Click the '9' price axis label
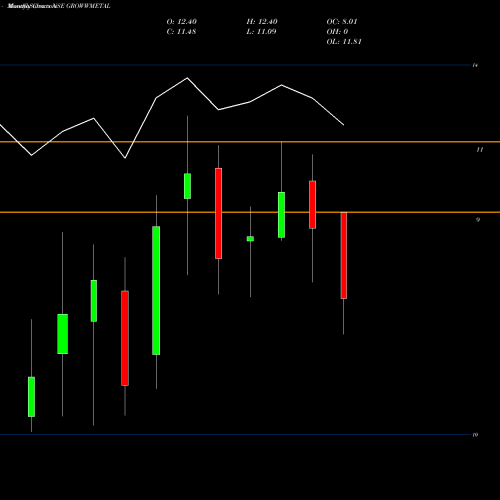 pos(478,220)
